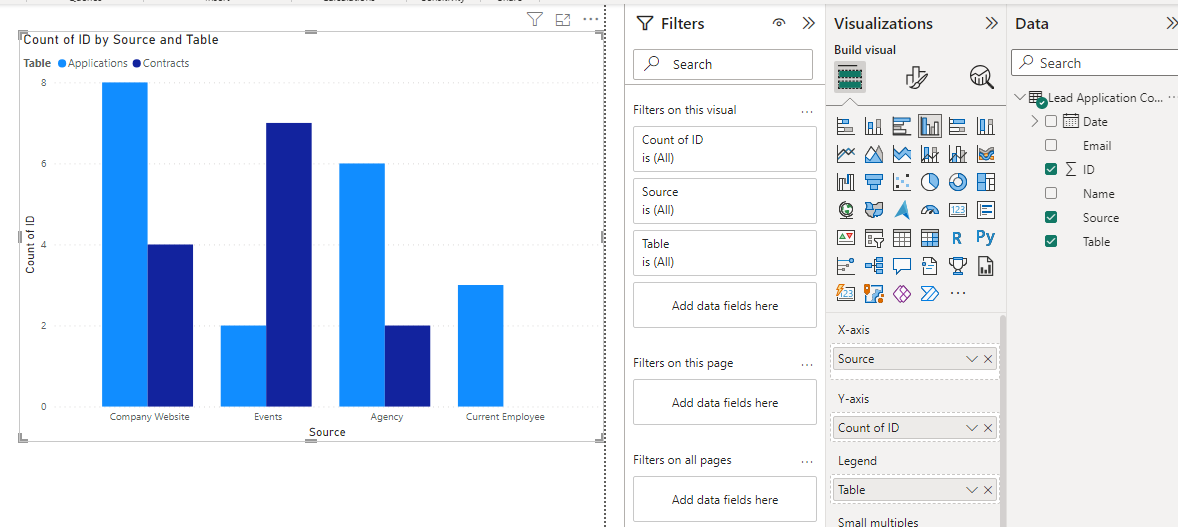Collapse the Lead Application table node
The image size is (1178, 527).
click(x=1019, y=98)
